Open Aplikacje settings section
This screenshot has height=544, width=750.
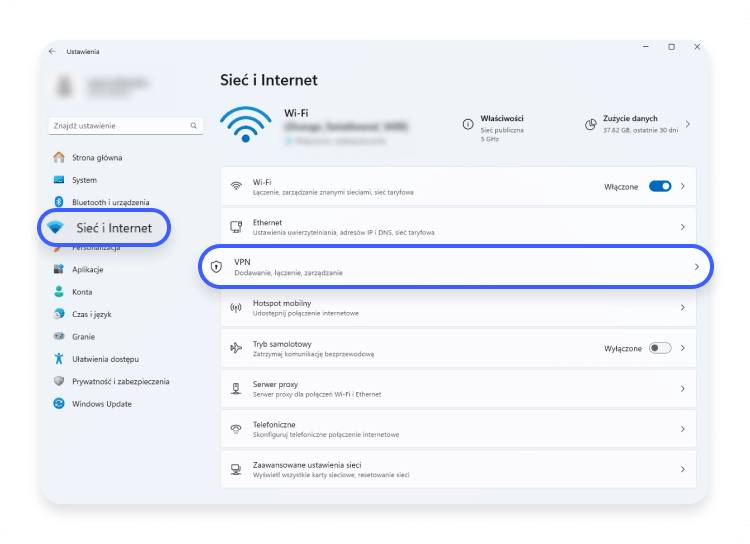pyautogui.click(x=78, y=269)
